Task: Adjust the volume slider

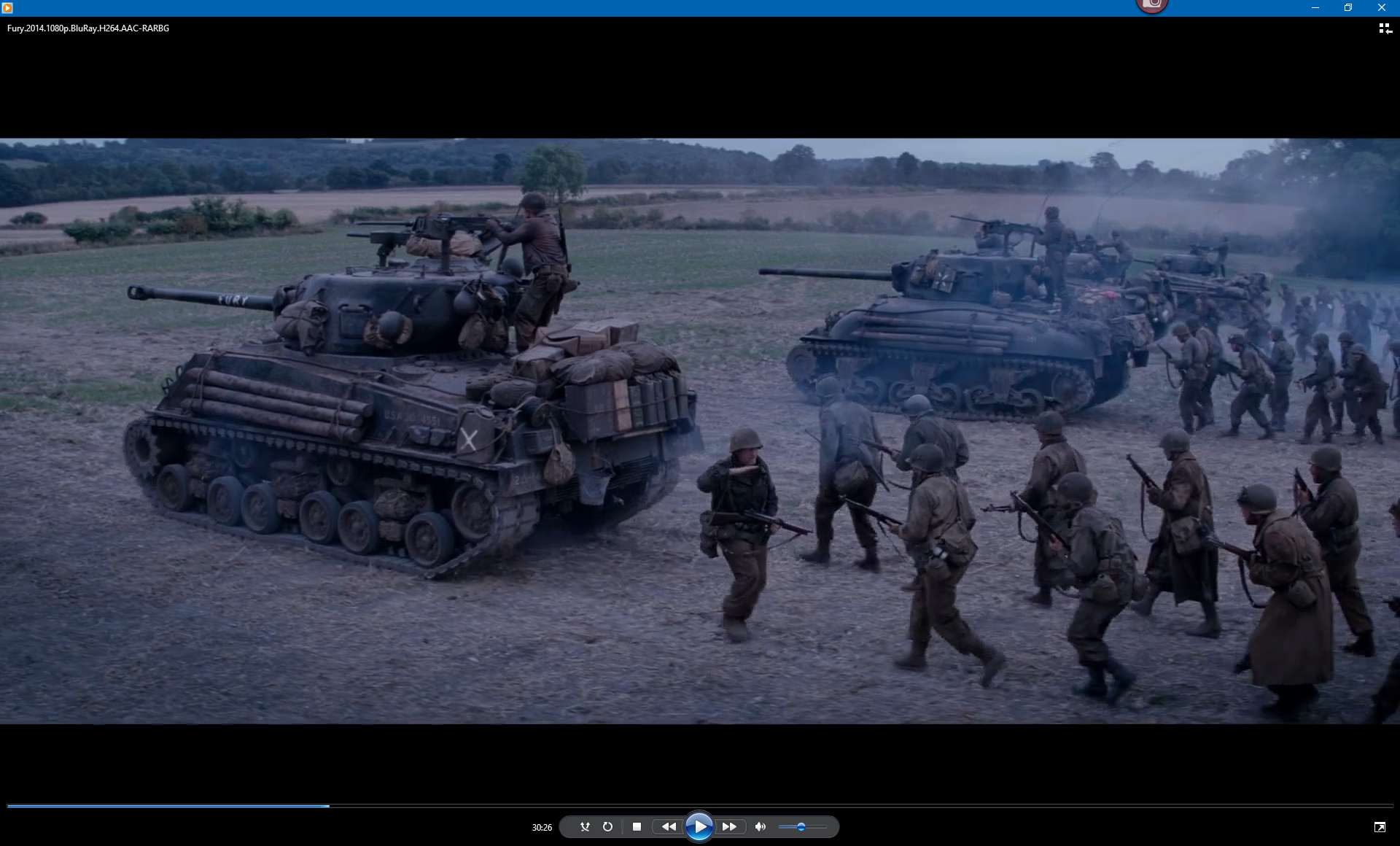Action: pyautogui.click(x=801, y=826)
